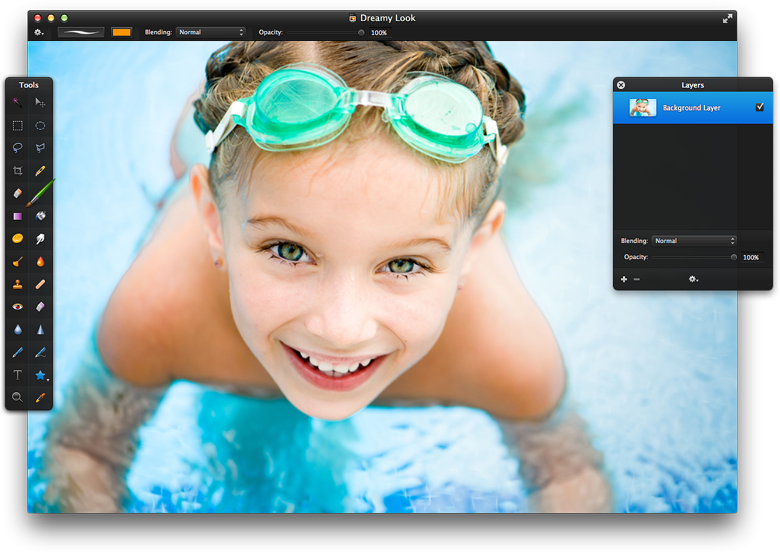Pick the Elliptical Marquee tool
Viewport: 780px width, 552px height.
point(41,125)
